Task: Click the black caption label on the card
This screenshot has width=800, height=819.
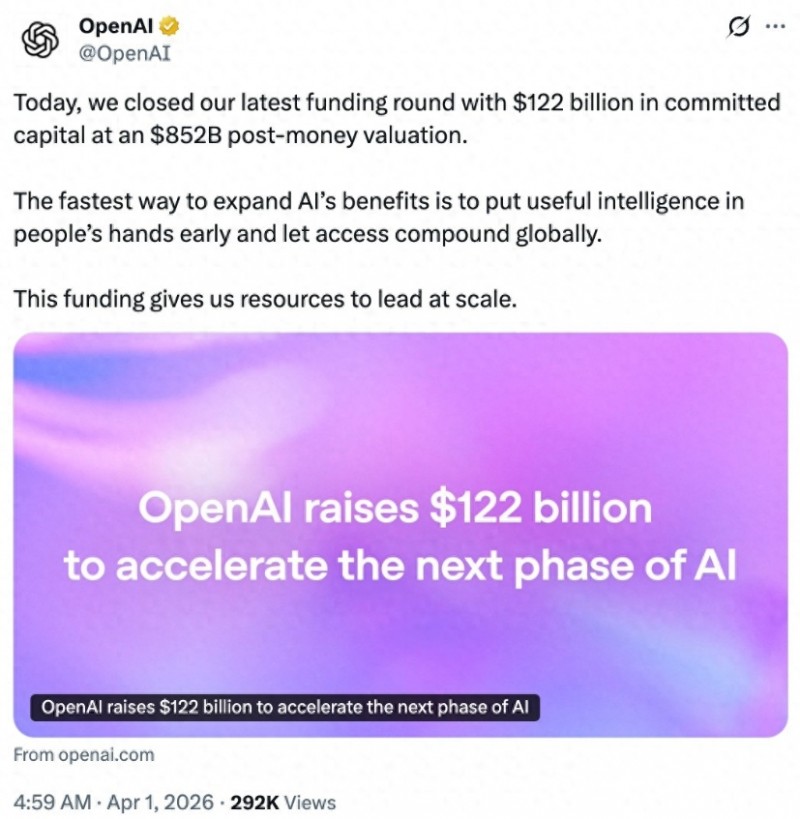Action: pyautogui.click(x=285, y=708)
